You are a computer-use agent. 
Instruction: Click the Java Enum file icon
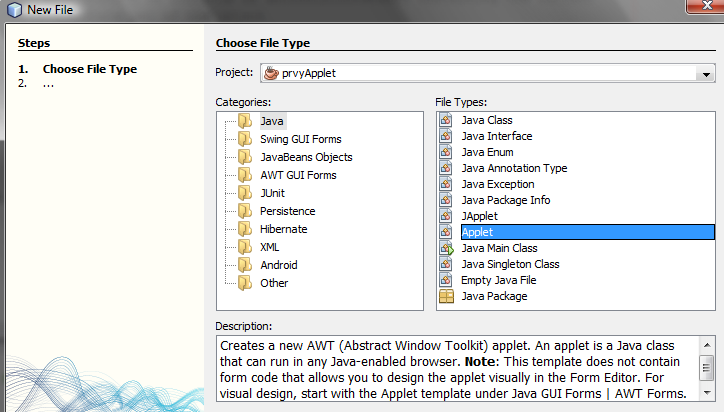[446, 152]
